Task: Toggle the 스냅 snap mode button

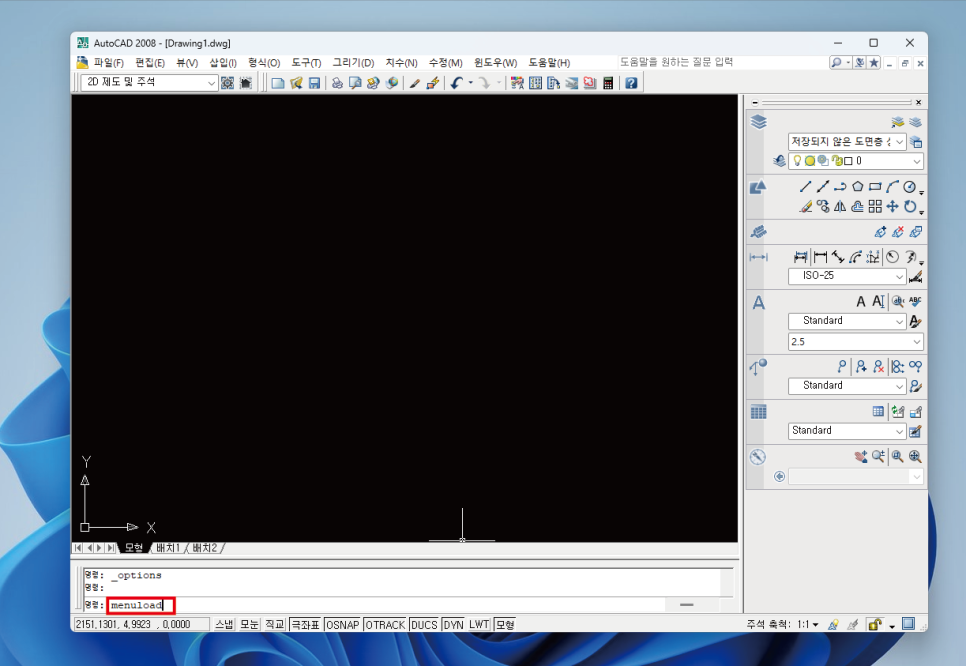Action: coord(224,624)
